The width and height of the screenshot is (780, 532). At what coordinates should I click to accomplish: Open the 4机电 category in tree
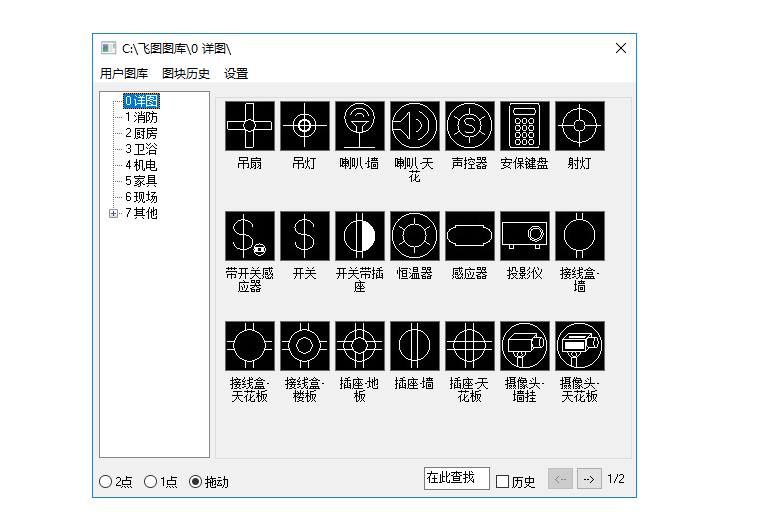pyautogui.click(x=141, y=165)
